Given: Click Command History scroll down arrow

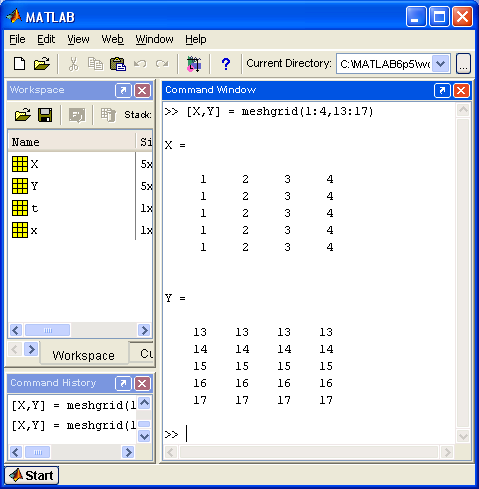Looking at the screenshot, I should pyautogui.click(x=144, y=436).
